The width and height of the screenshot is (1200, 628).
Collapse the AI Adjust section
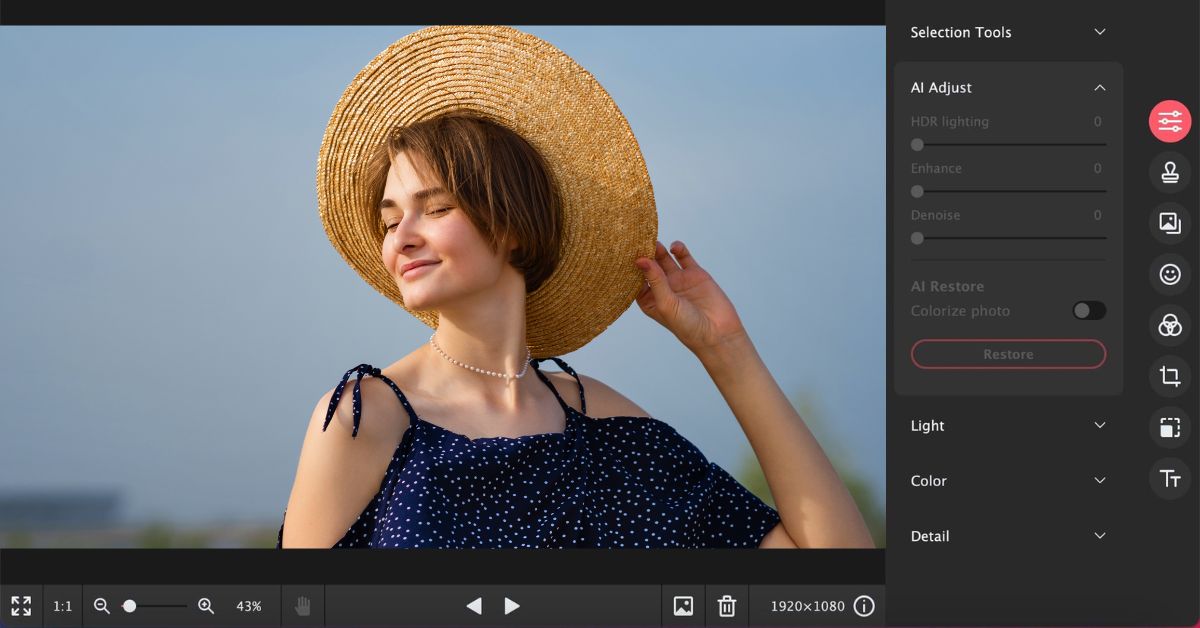pyautogui.click(x=1008, y=88)
